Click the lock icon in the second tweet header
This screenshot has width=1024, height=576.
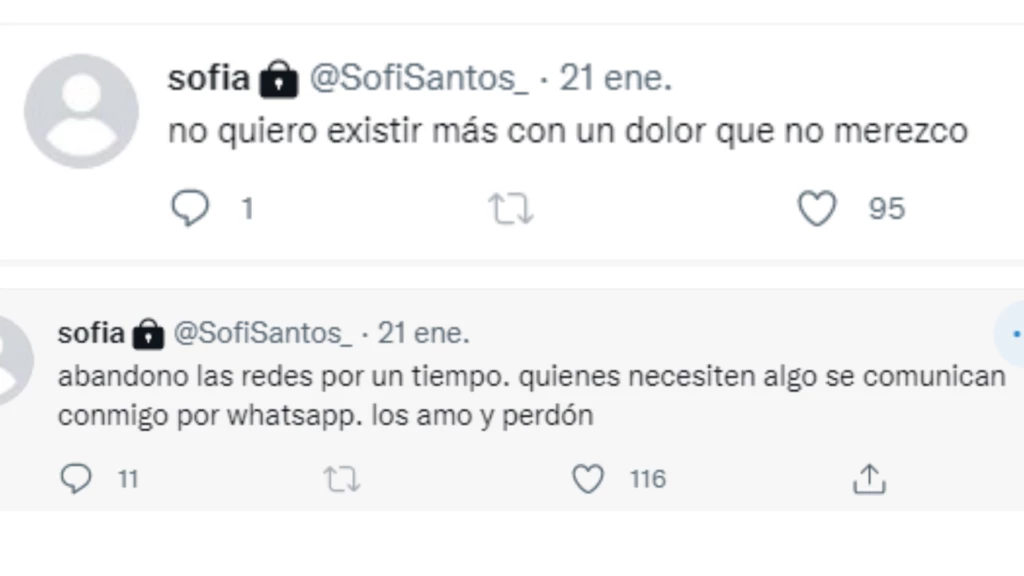pyautogui.click(x=148, y=335)
